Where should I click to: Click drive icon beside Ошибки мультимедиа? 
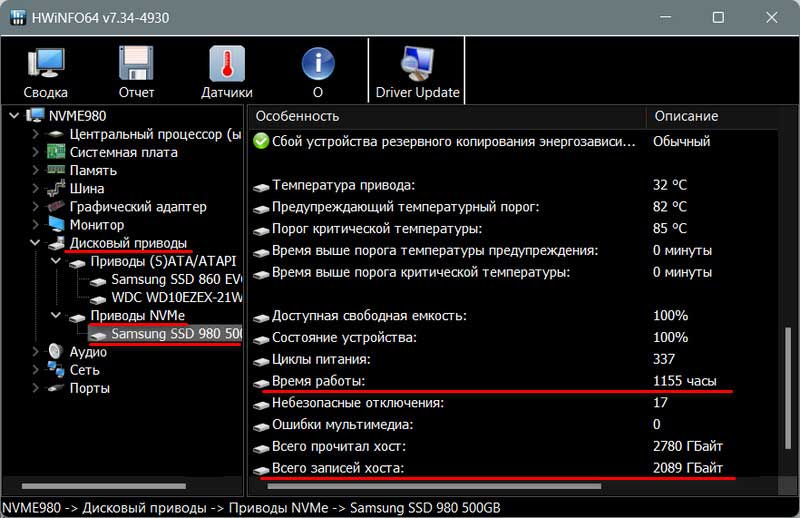(261, 427)
